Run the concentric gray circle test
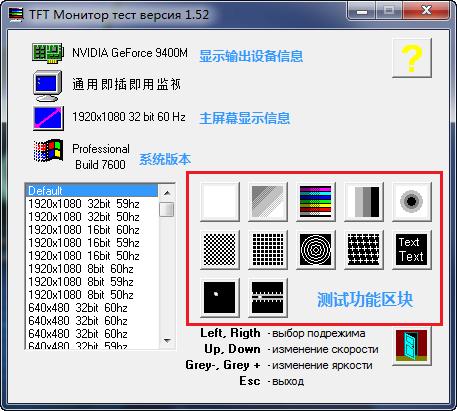The height and width of the screenshot is (411, 457). click(x=412, y=202)
